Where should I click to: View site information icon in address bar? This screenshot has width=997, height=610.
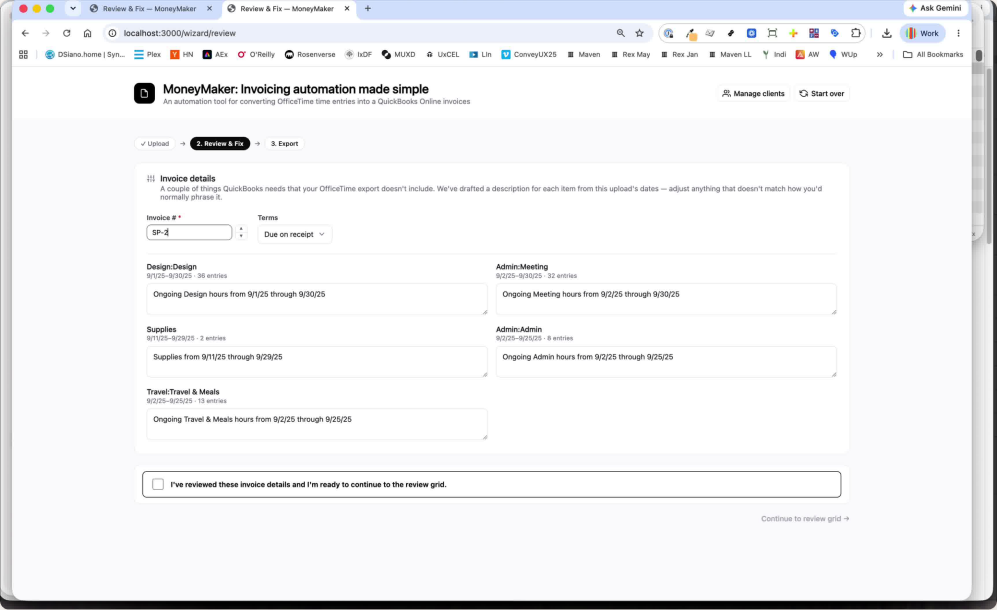click(113, 33)
